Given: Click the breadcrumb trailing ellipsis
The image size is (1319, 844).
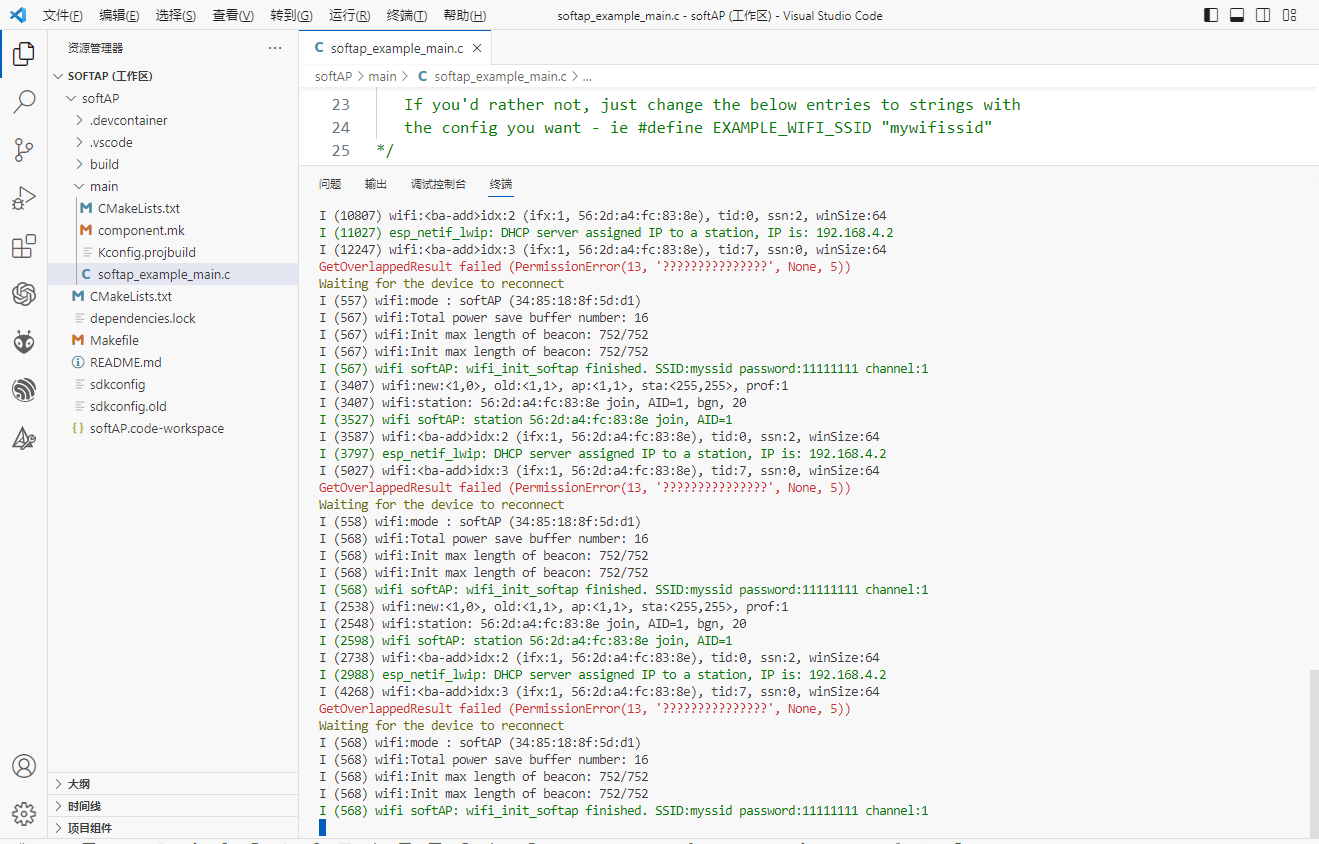Looking at the screenshot, I should coord(587,76).
